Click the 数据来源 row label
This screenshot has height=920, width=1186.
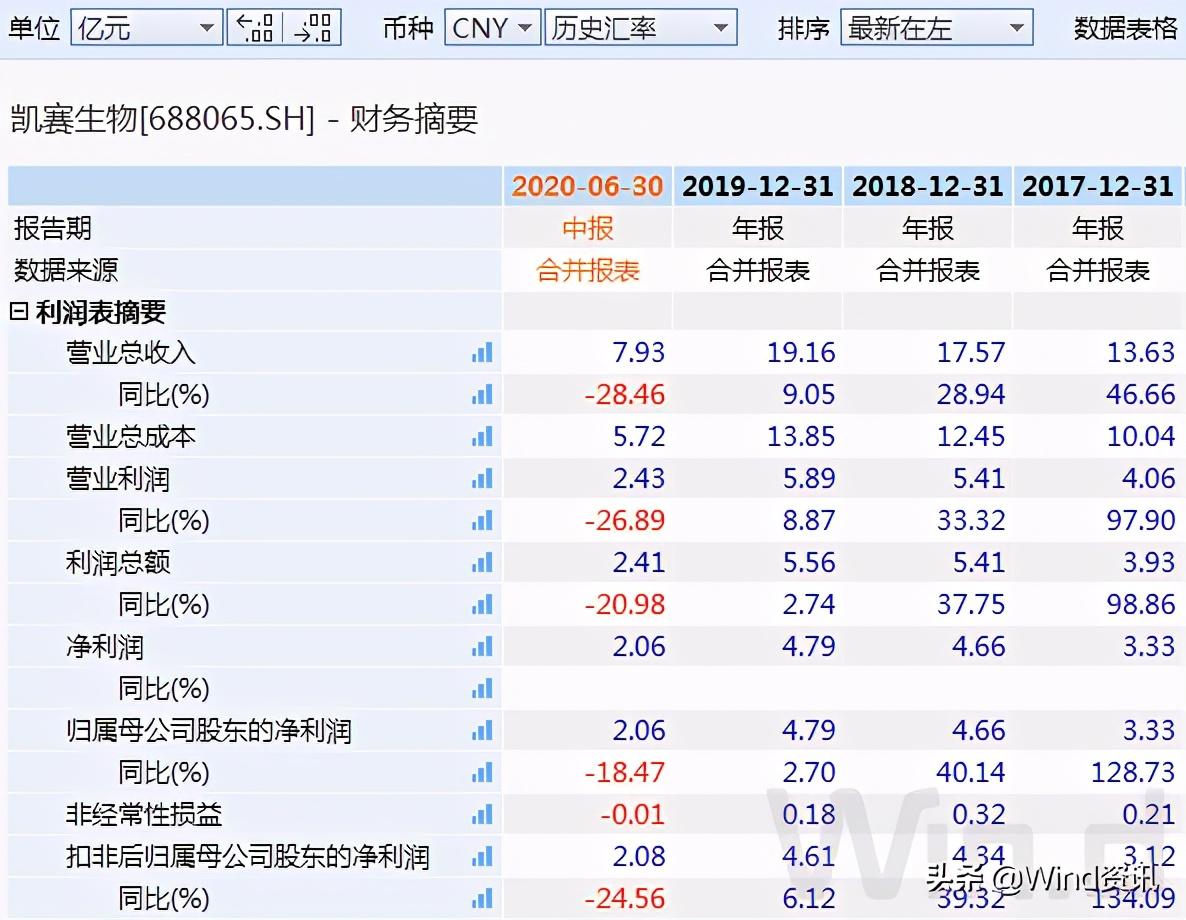66,270
